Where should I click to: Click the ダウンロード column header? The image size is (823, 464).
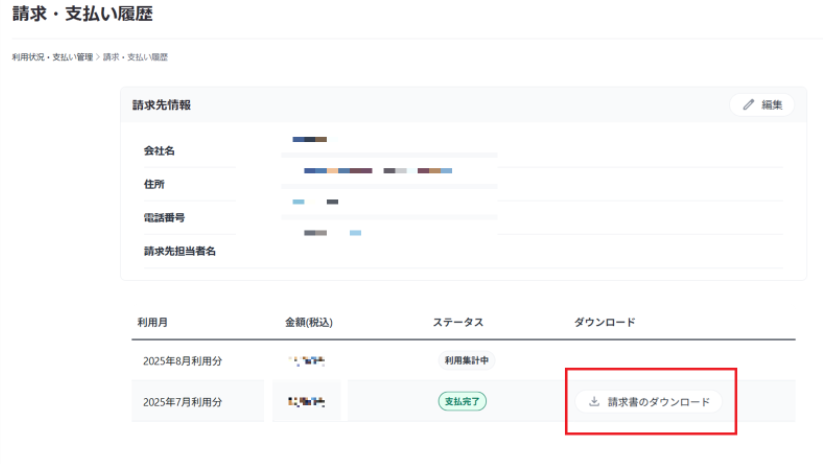pyautogui.click(x=604, y=322)
